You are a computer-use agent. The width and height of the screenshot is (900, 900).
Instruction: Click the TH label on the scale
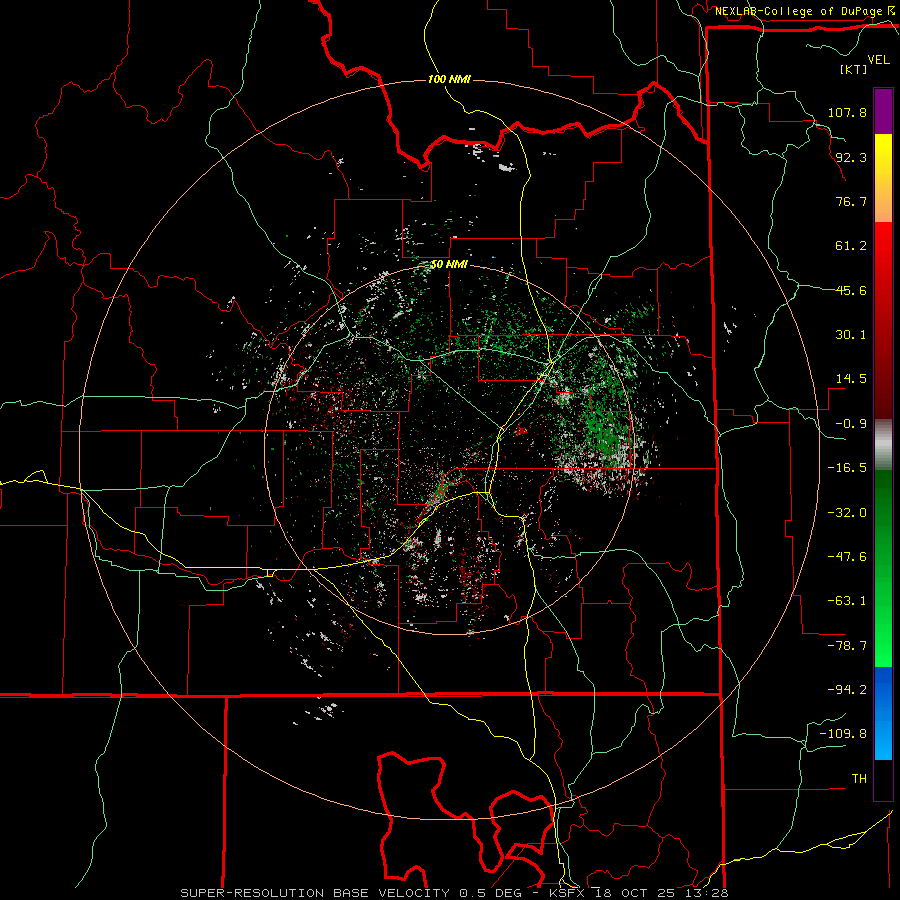[x=859, y=779]
